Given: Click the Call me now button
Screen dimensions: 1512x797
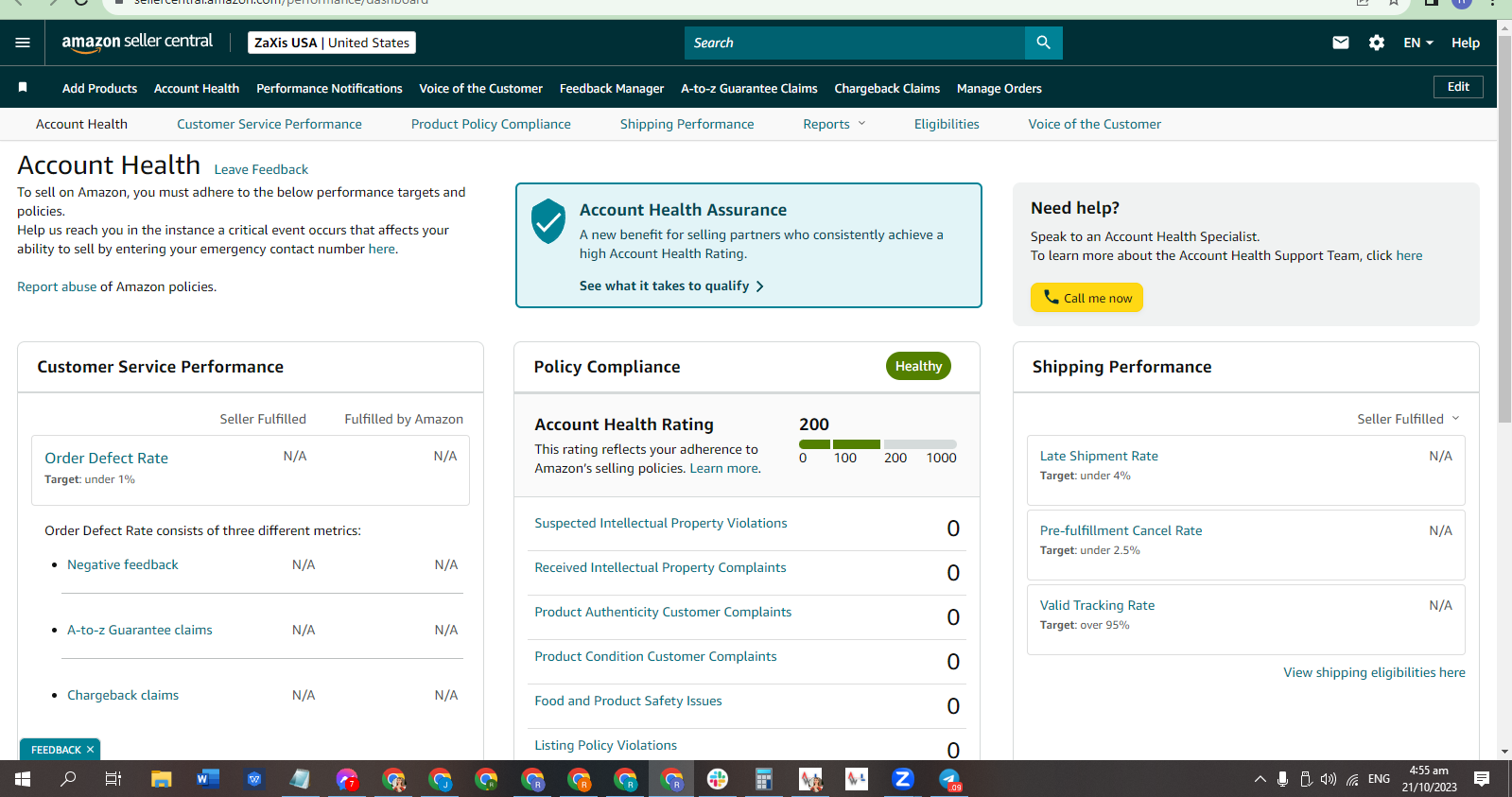Looking at the screenshot, I should click(x=1086, y=298).
